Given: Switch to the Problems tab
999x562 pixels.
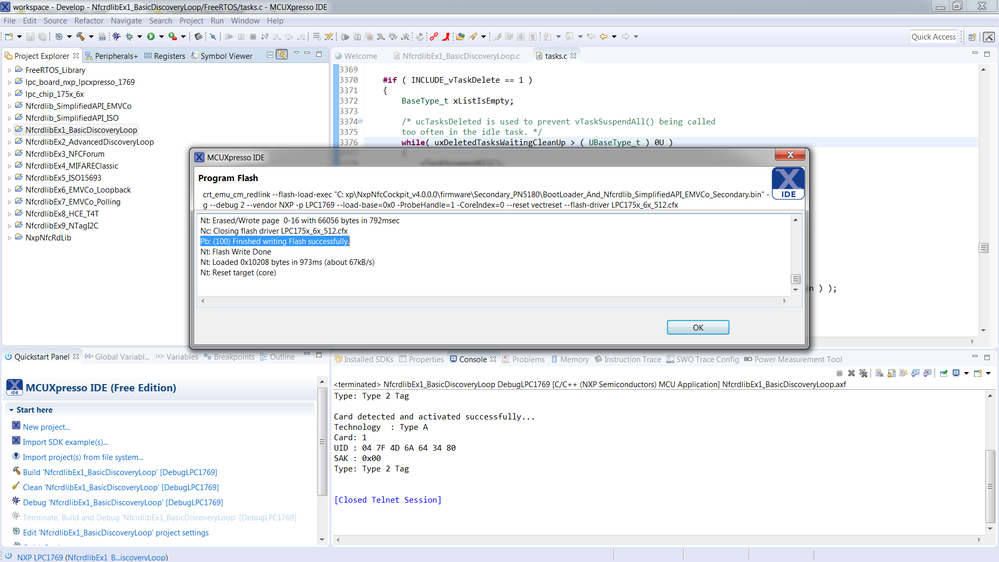Looking at the screenshot, I should [x=523, y=359].
